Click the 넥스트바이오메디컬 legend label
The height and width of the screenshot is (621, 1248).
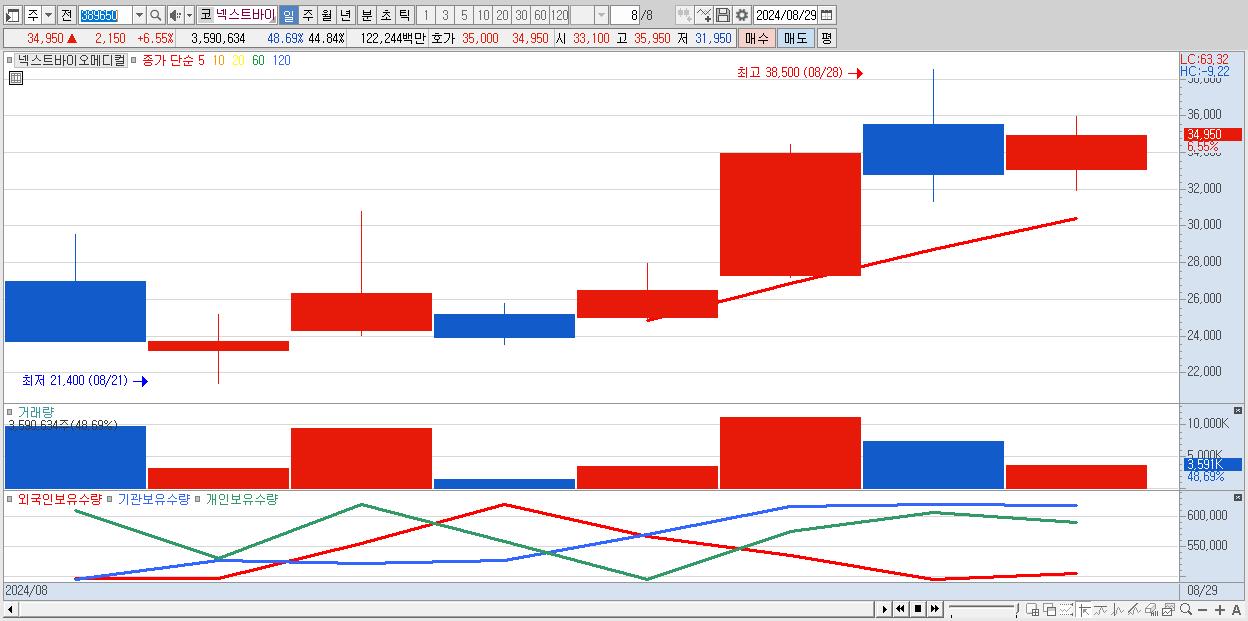(x=72, y=60)
